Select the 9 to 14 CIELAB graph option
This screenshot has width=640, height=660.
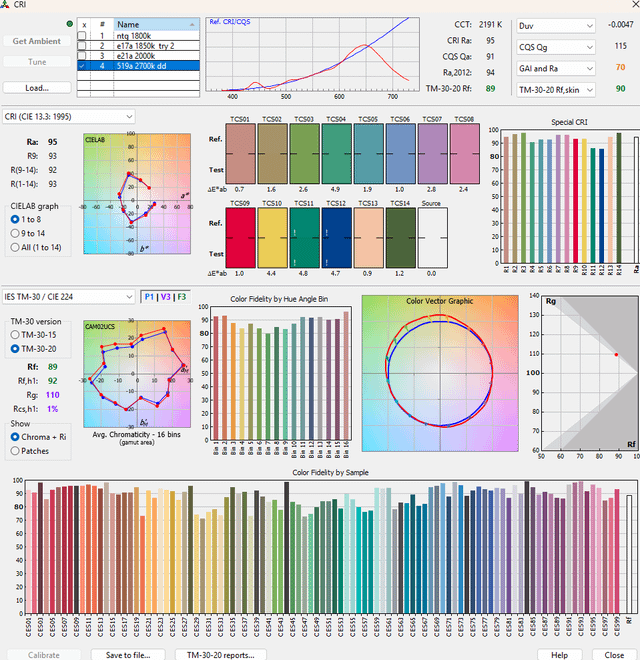16,231
